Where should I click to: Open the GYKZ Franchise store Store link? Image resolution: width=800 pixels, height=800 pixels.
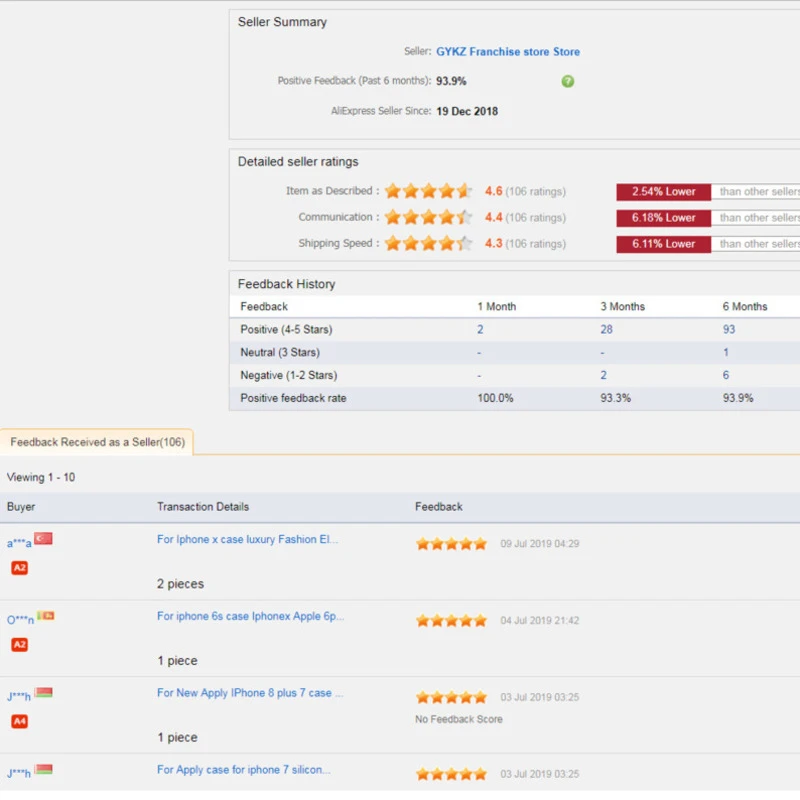pyautogui.click(x=508, y=52)
